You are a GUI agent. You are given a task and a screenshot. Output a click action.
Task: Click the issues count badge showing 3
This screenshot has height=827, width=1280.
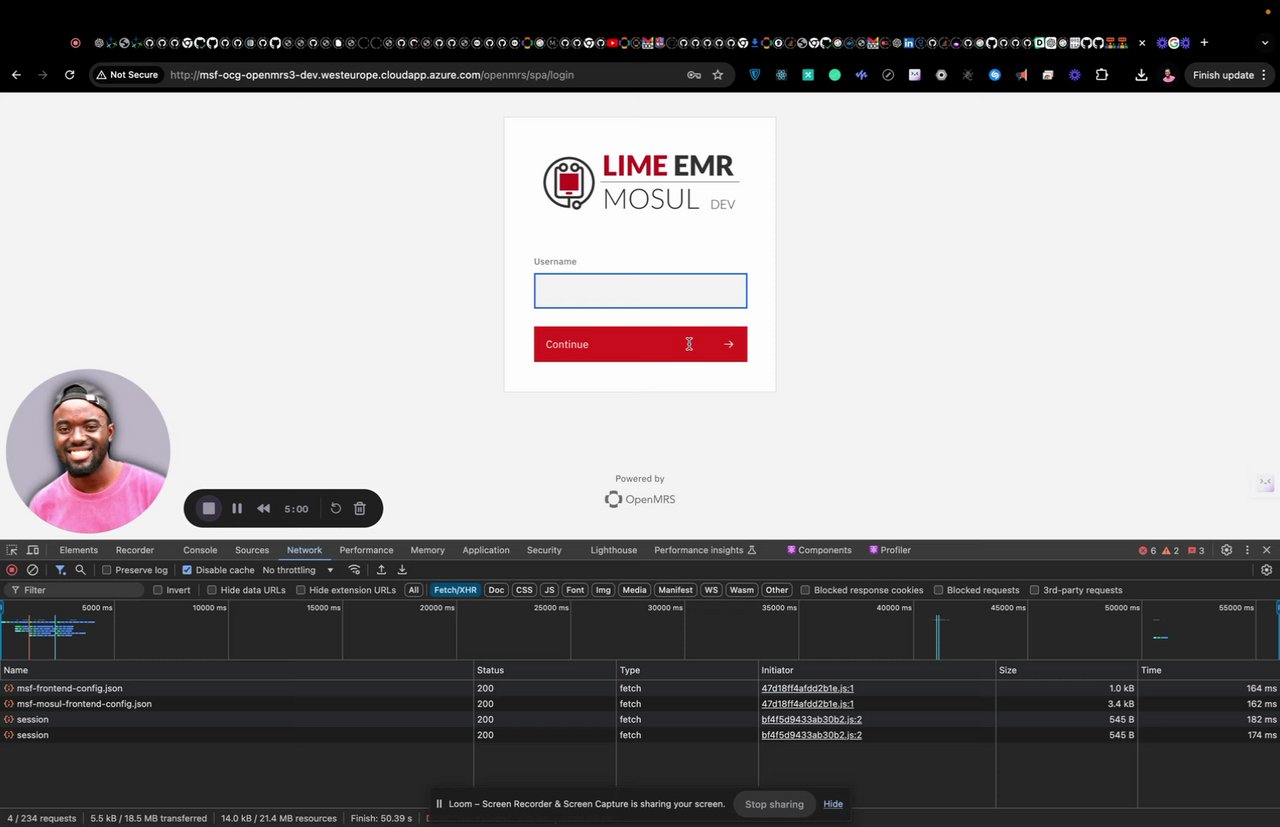1196,550
